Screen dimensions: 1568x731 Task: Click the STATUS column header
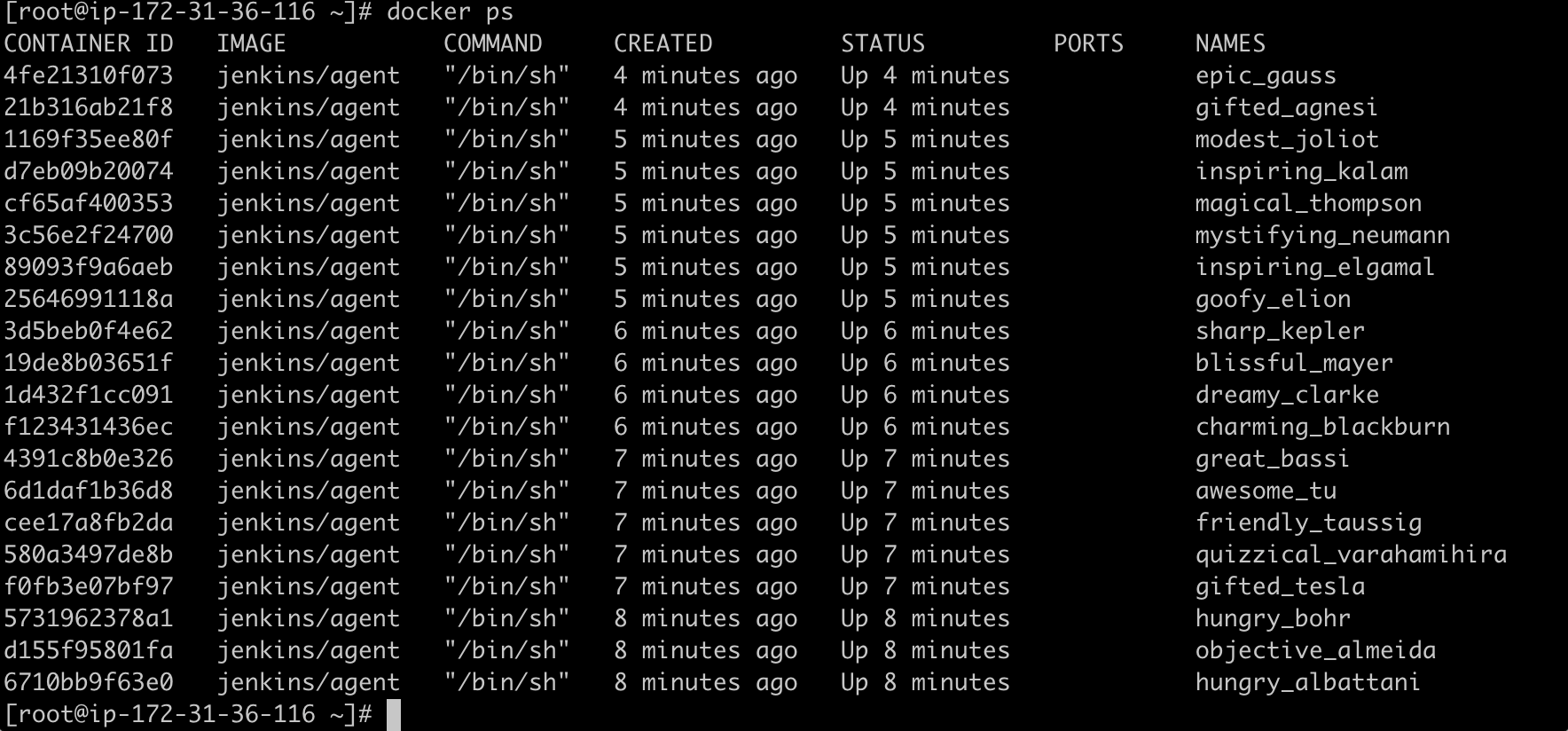(882, 43)
